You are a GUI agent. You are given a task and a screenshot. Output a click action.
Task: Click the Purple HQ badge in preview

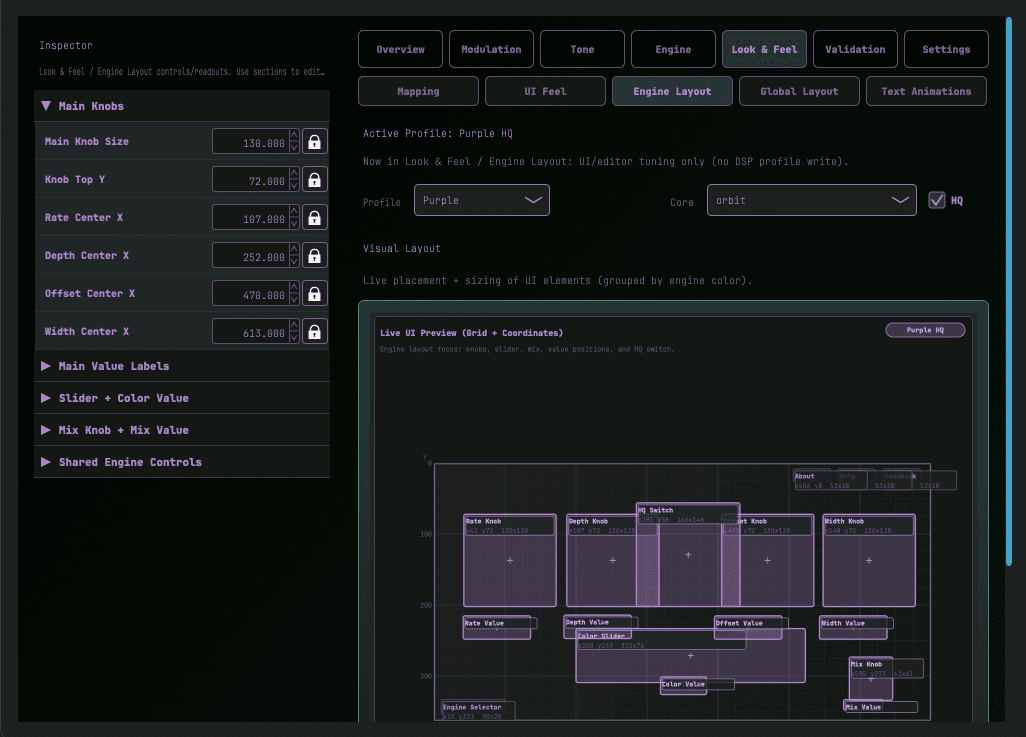(x=925, y=329)
